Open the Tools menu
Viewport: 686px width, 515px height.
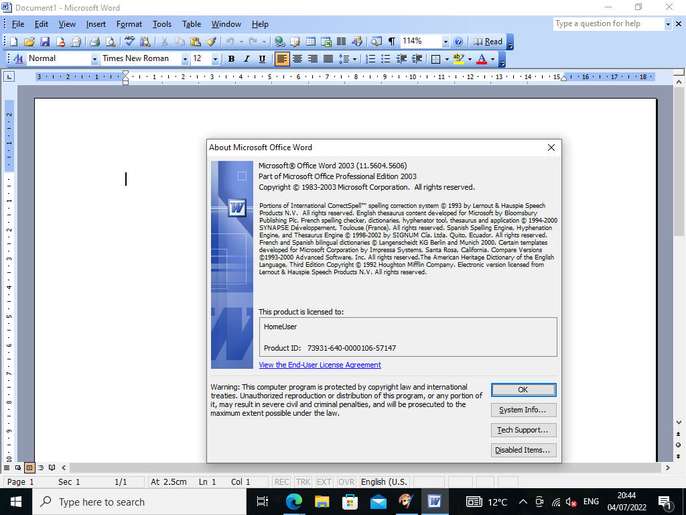[162, 24]
